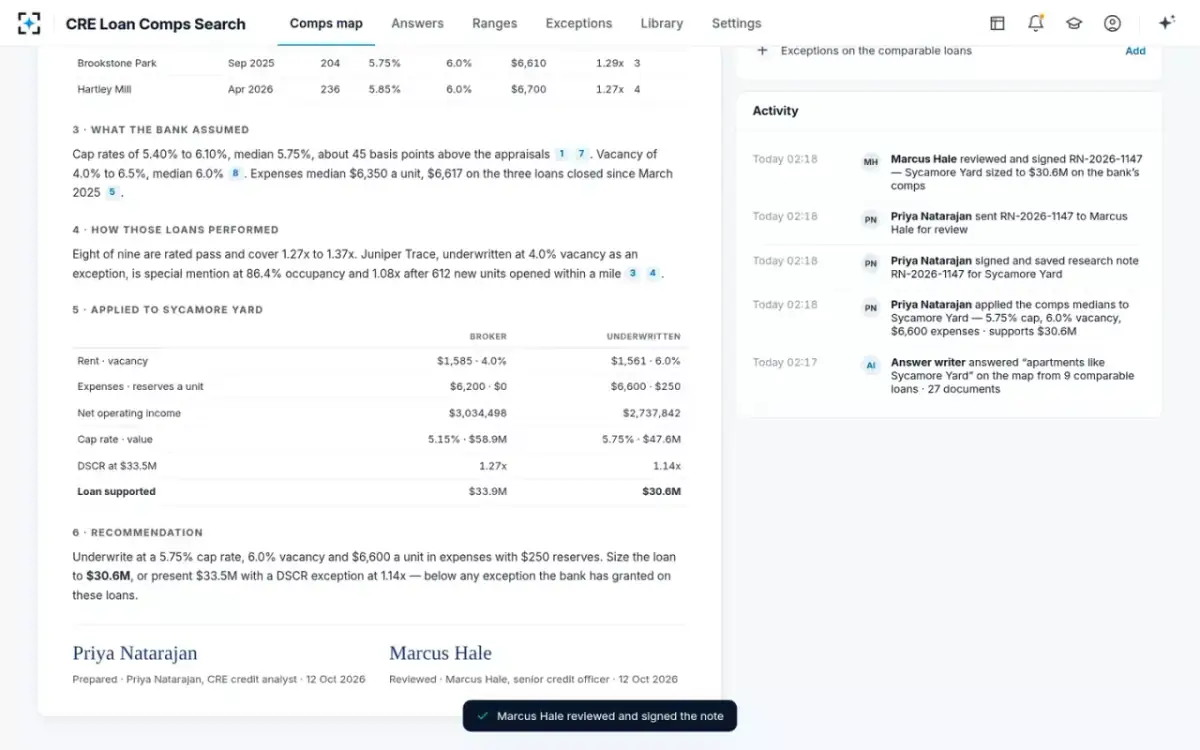The image size is (1200, 750).
Task: Switch to the Answers tab
Action: click(417, 23)
